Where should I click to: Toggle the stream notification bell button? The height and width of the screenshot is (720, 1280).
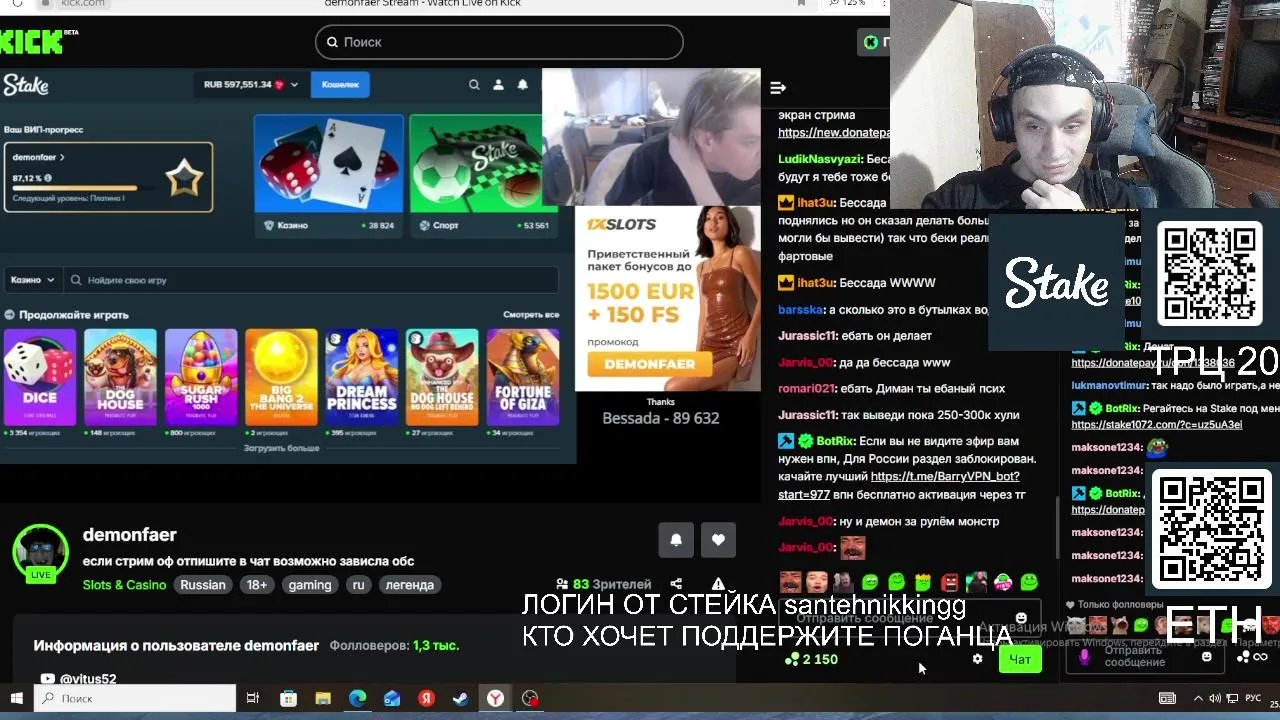(676, 540)
